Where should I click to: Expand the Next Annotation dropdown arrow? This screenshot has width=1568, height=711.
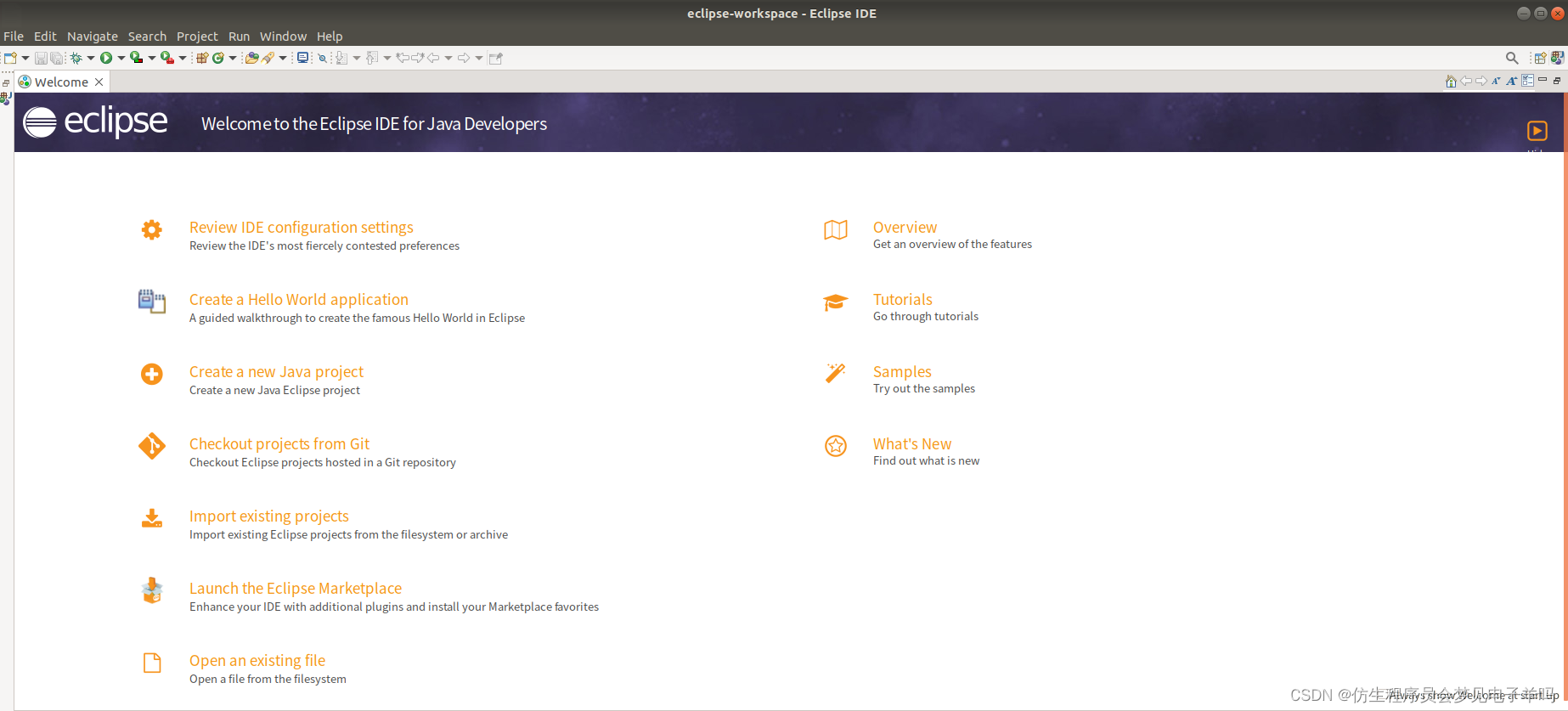(x=357, y=58)
